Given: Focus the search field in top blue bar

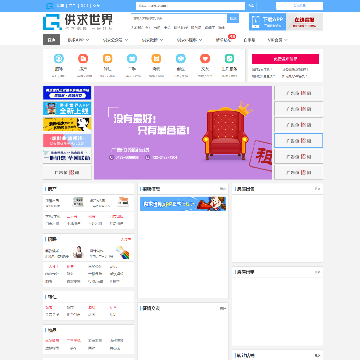Looking at the screenshot, I should pos(191,6).
